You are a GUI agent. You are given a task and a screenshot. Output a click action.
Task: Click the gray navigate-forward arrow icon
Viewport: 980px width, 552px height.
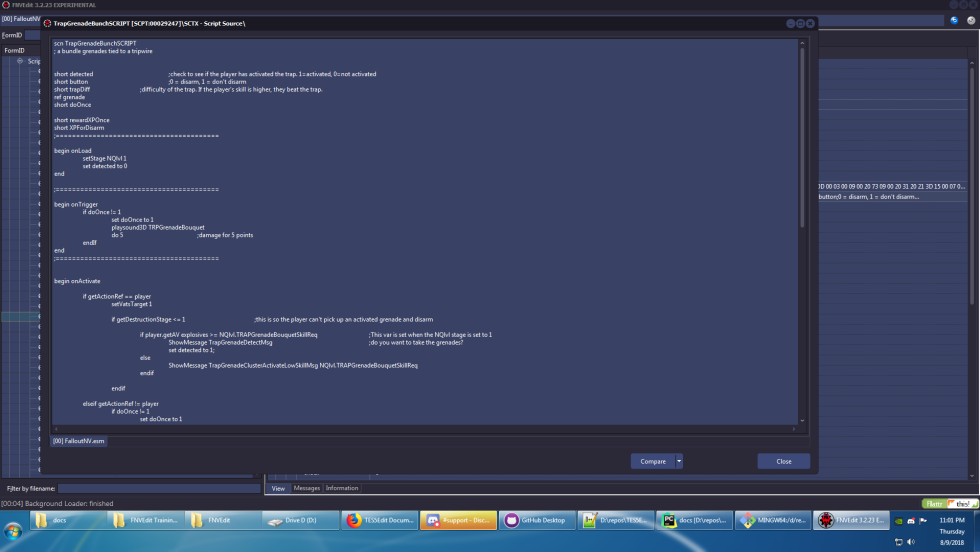coord(971,20)
